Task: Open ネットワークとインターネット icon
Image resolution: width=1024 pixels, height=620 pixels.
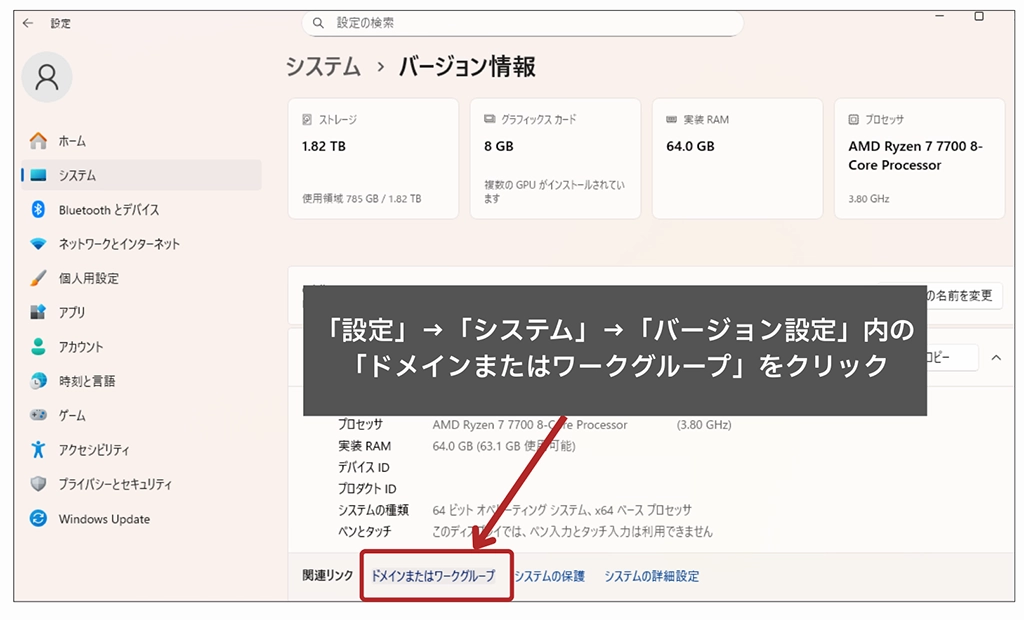Action: coord(38,244)
